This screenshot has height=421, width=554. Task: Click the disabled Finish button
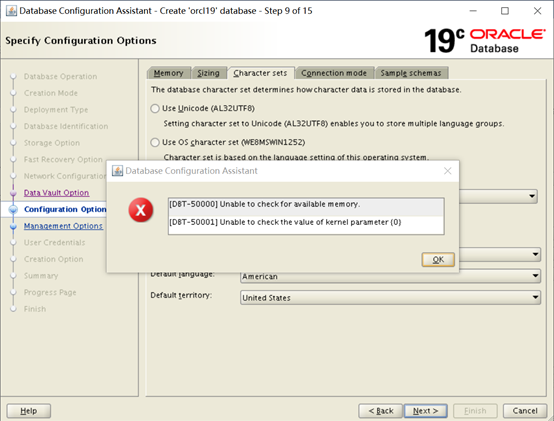click(475, 411)
